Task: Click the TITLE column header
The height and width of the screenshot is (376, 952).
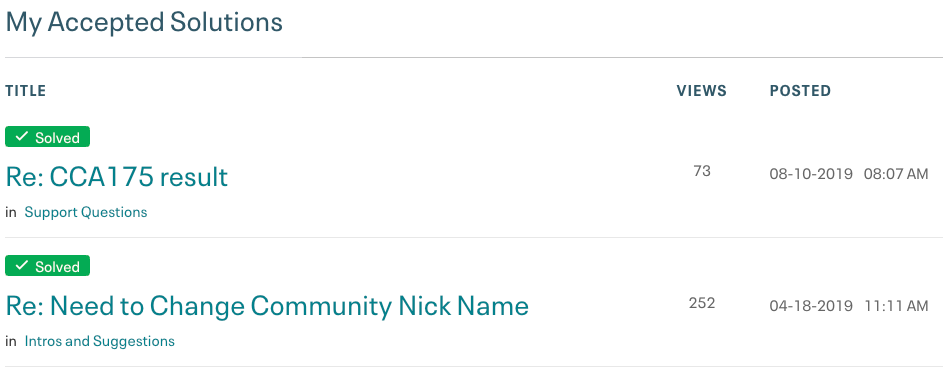Action: tap(26, 91)
